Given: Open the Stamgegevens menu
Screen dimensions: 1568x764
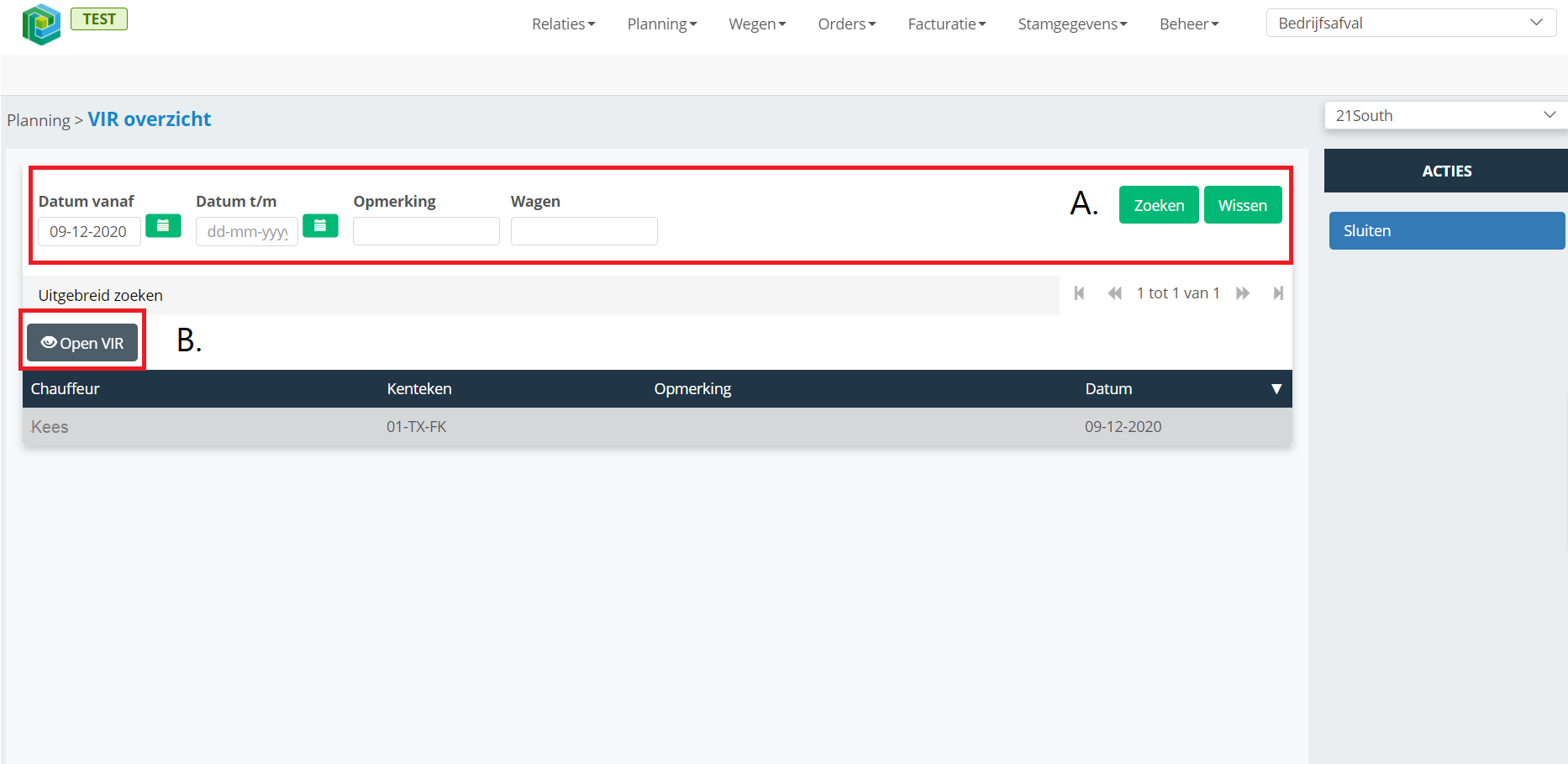Looking at the screenshot, I should pos(1072,24).
